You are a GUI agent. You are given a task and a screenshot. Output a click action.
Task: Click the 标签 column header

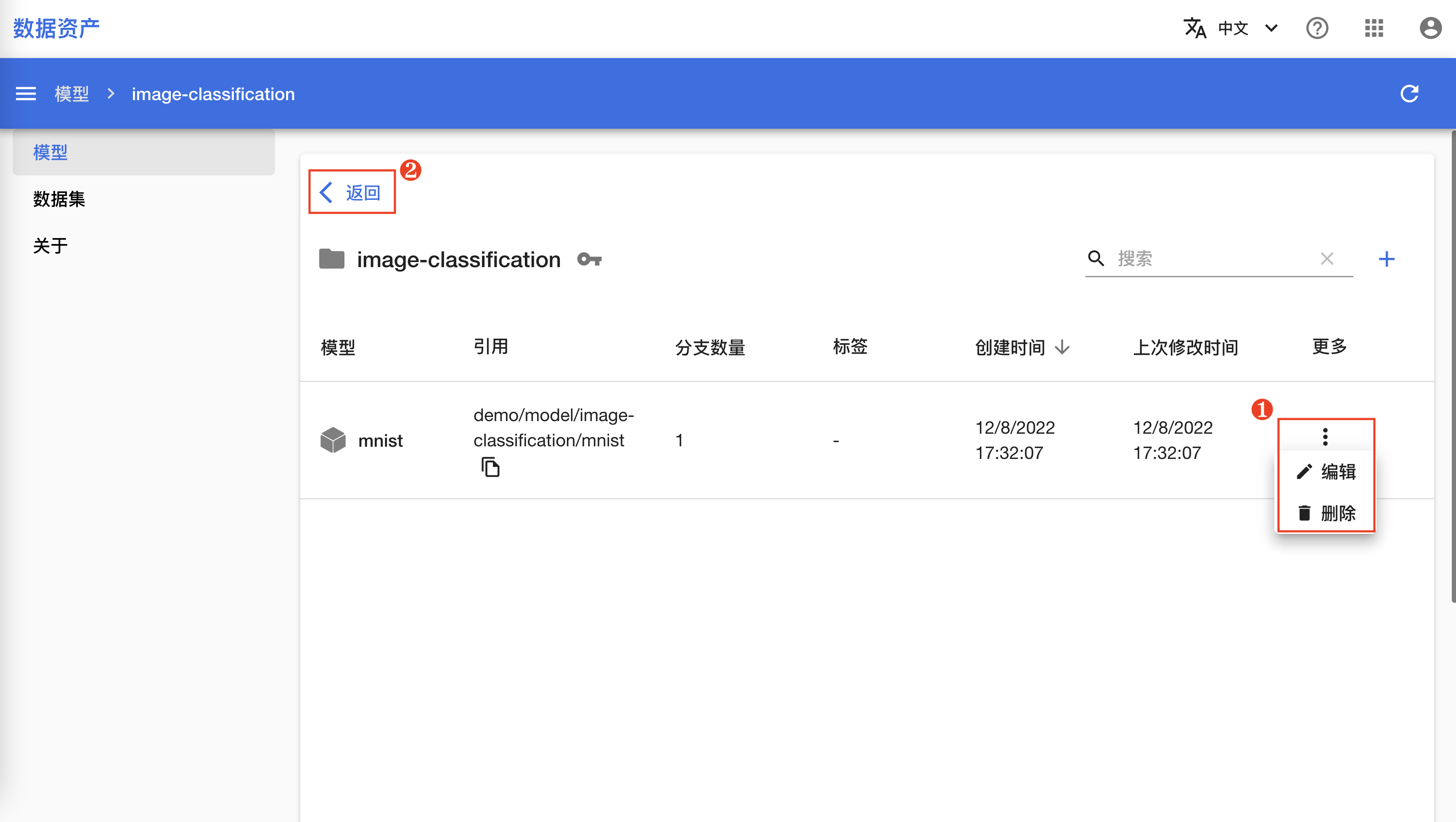tap(850, 346)
